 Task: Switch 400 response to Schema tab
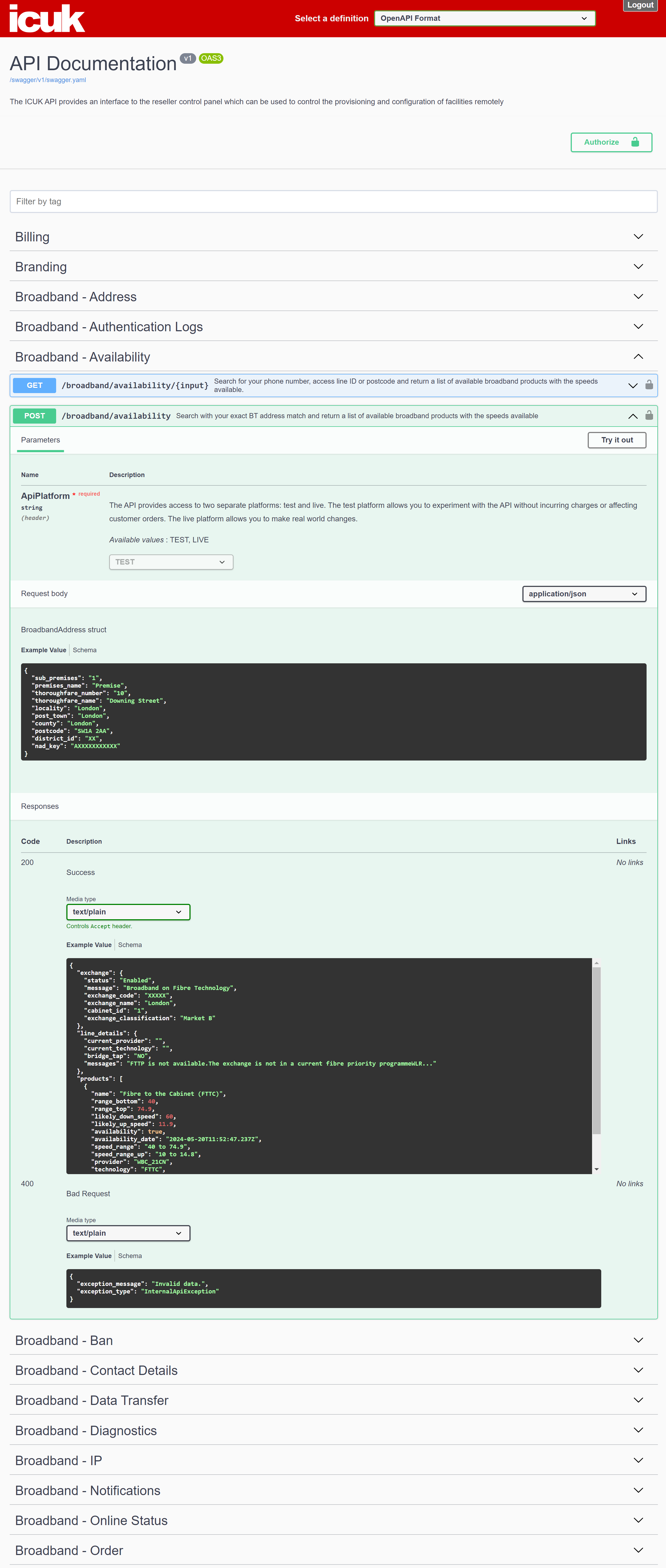coord(130,1256)
